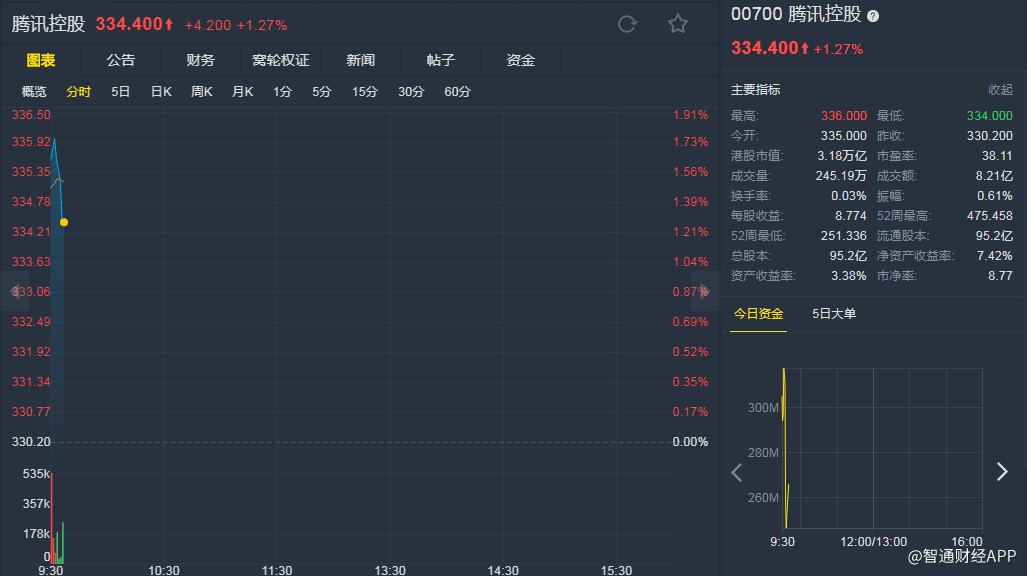The image size is (1027, 576).
Task: Click the yellow current-price dot on chart
Action: [x=64, y=222]
